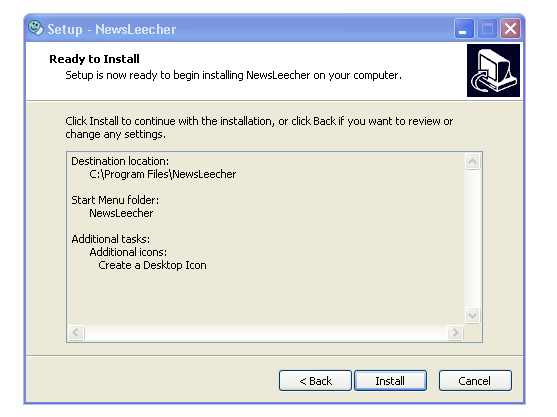Click the Destination location path text
Screen dimensions: 557x417
(162, 174)
